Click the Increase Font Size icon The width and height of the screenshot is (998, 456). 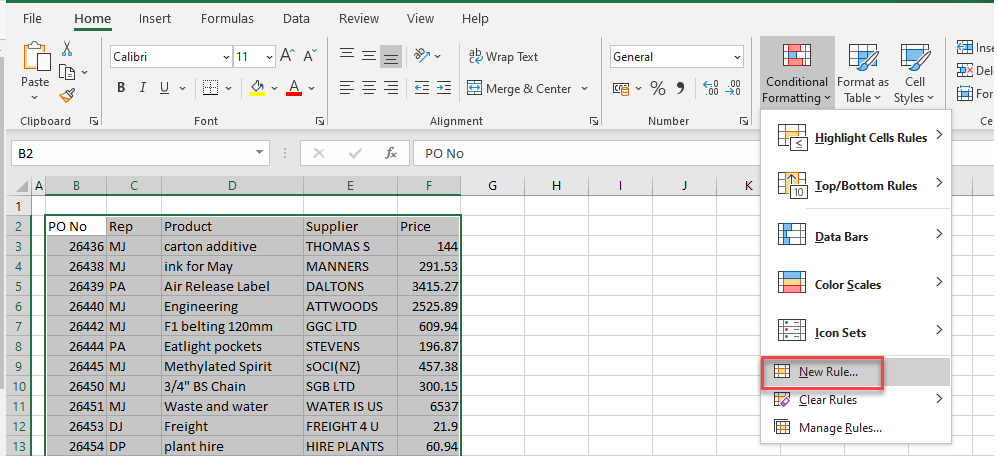coord(287,57)
